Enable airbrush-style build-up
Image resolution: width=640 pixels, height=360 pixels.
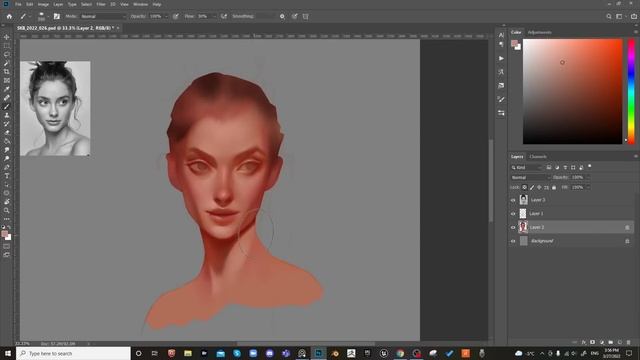pyautogui.click(x=224, y=16)
